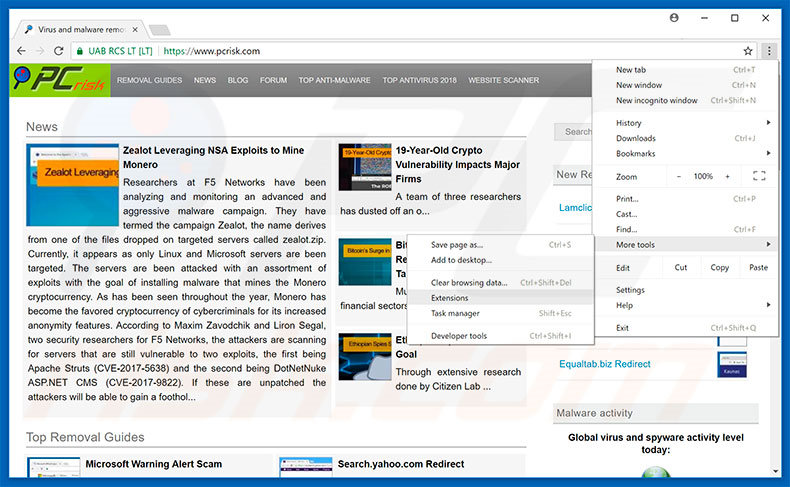
Task: Bookmark this page with the star icon
Action: [748, 51]
